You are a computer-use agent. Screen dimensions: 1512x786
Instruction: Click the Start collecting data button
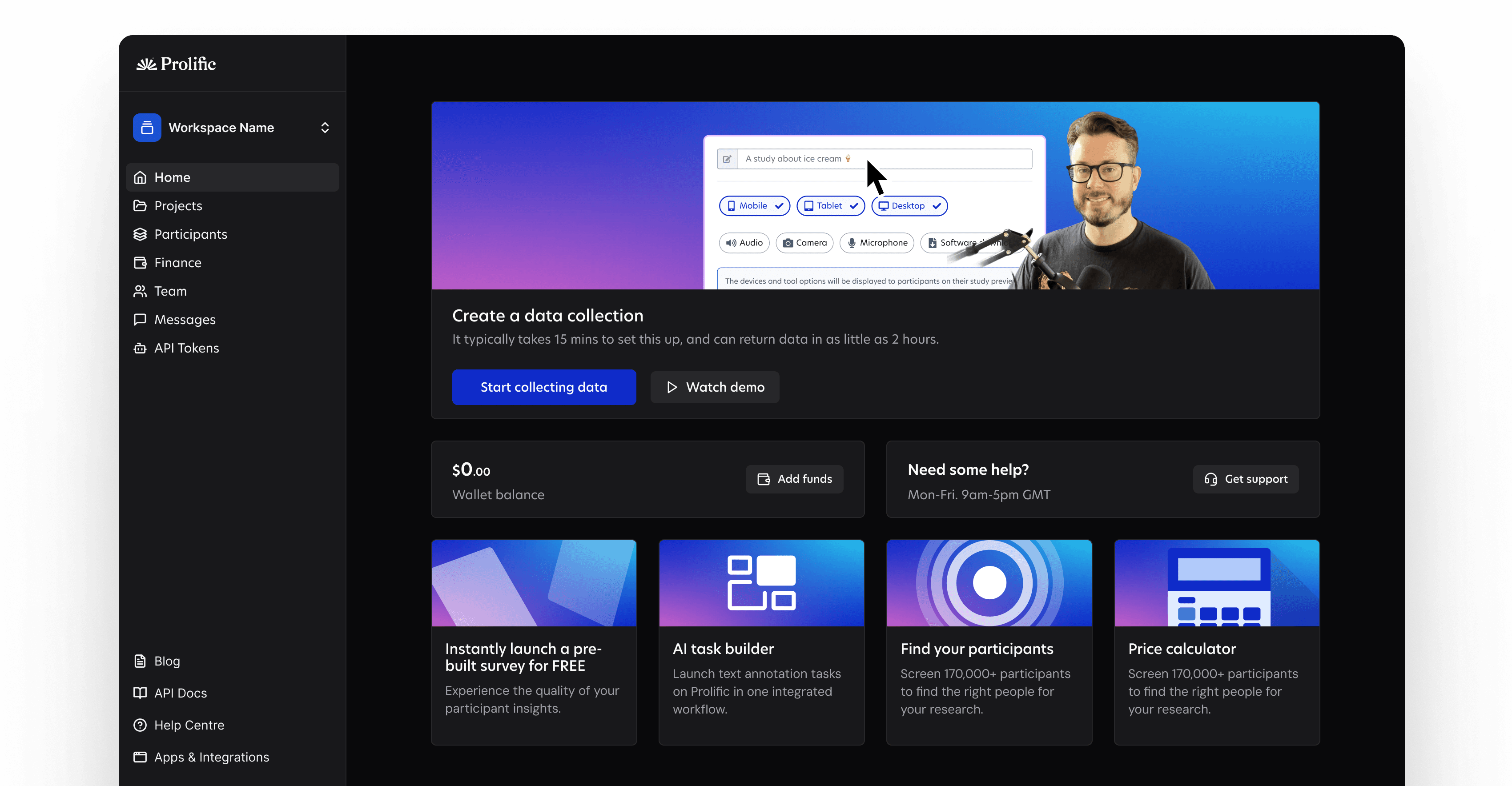[543, 387]
